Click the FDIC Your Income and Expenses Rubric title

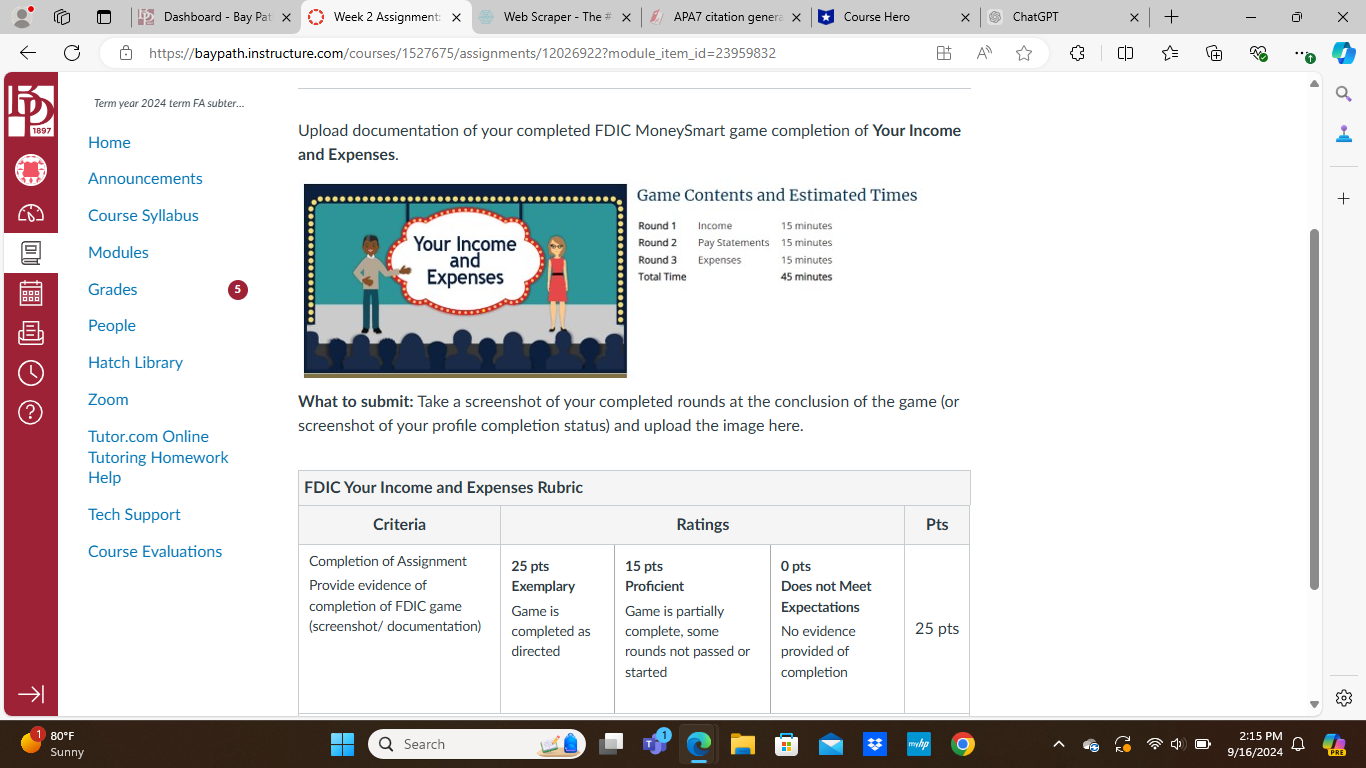coord(443,487)
